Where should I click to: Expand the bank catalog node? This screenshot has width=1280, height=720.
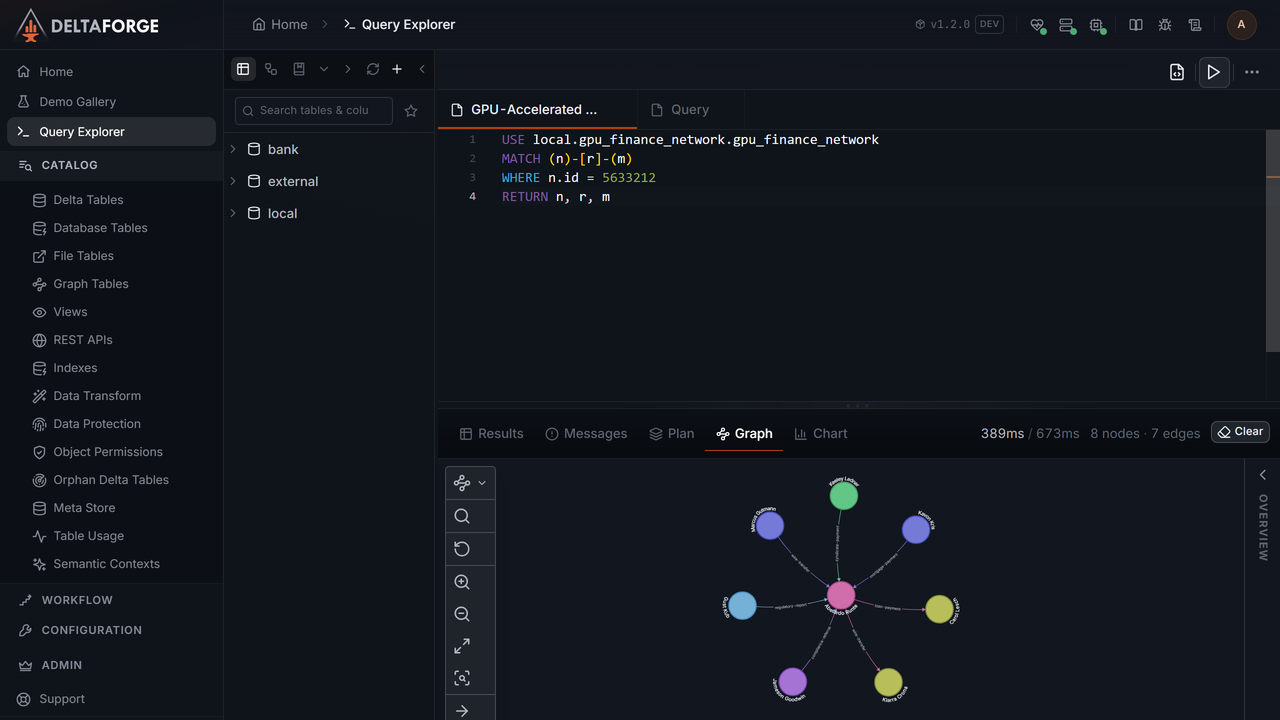point(233,149)
